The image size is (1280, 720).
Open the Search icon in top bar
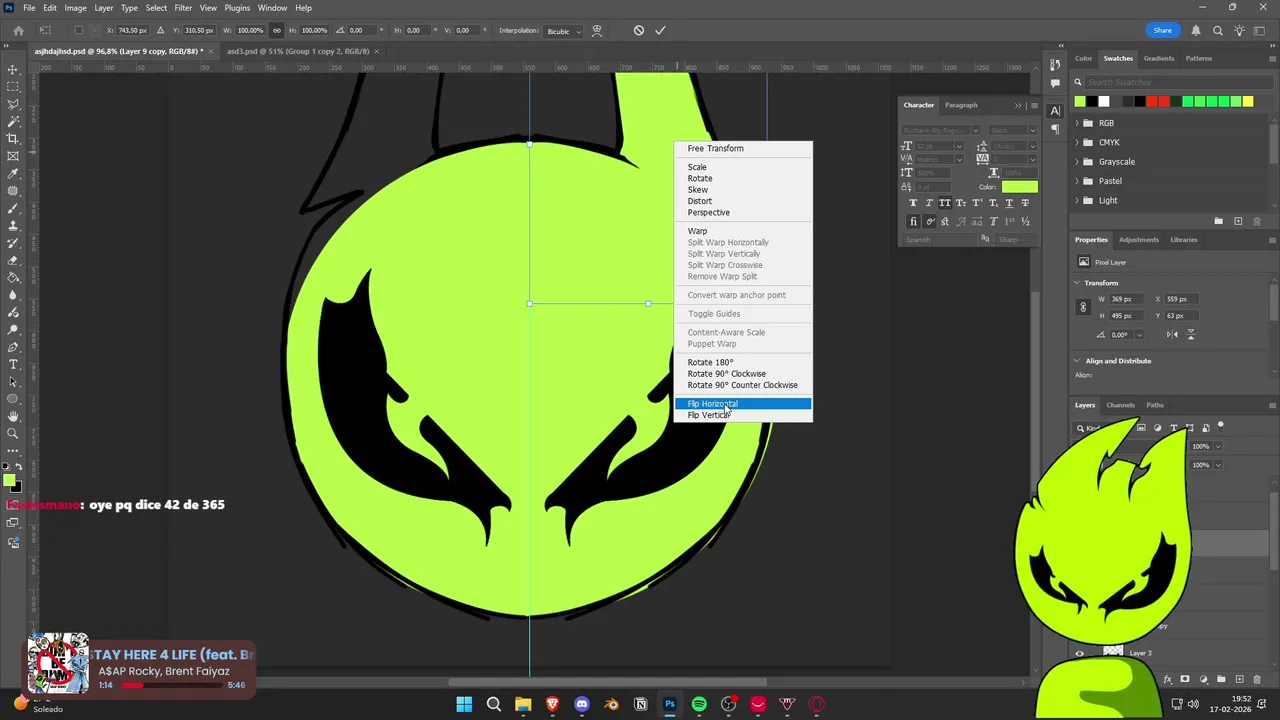[1217, 30]
